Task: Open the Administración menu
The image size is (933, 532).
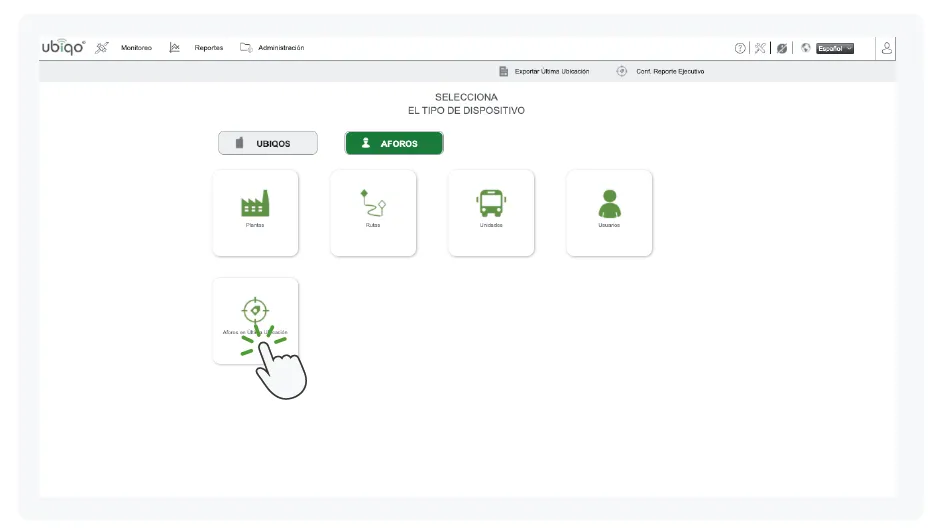Action: 281,48
